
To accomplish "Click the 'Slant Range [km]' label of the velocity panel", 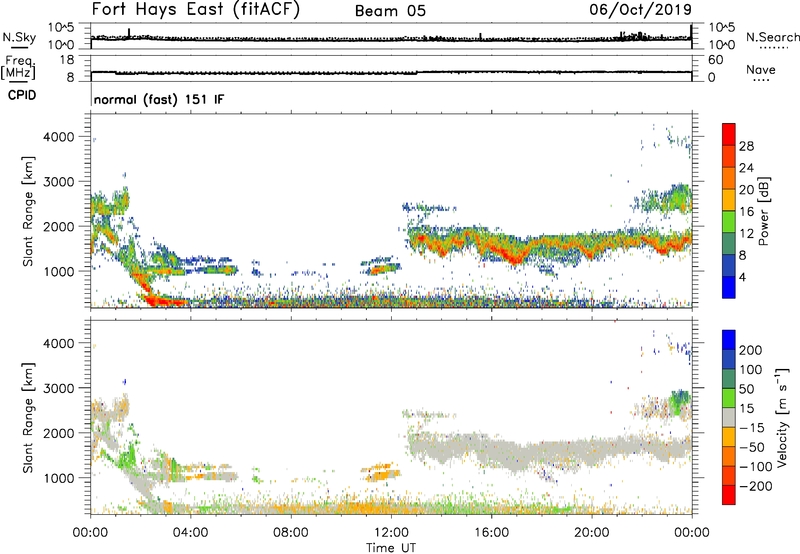I will tap(28, 417).
